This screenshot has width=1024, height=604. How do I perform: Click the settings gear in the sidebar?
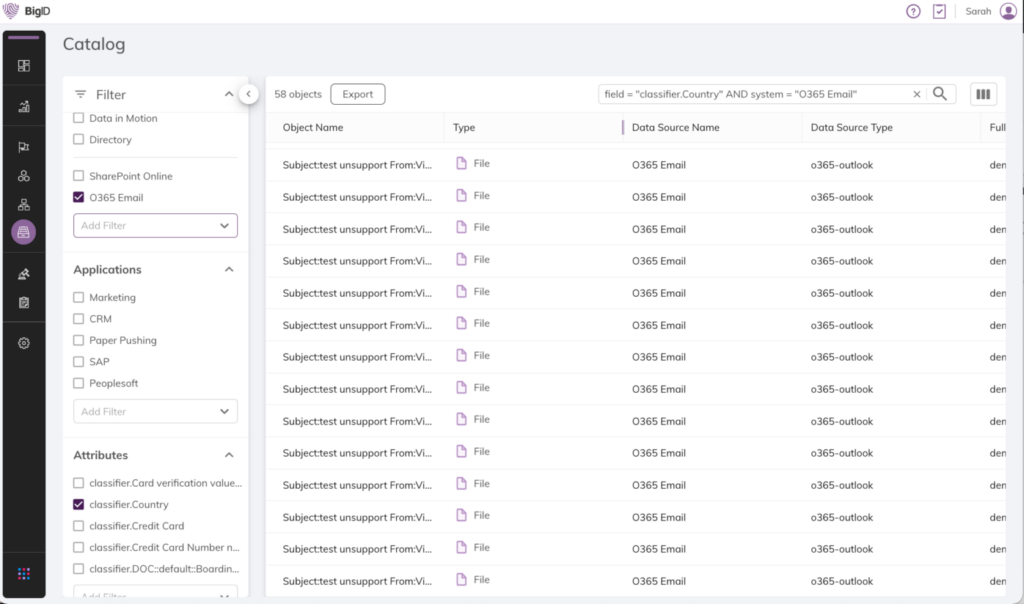pyautogui.click(x=24, y=343)
